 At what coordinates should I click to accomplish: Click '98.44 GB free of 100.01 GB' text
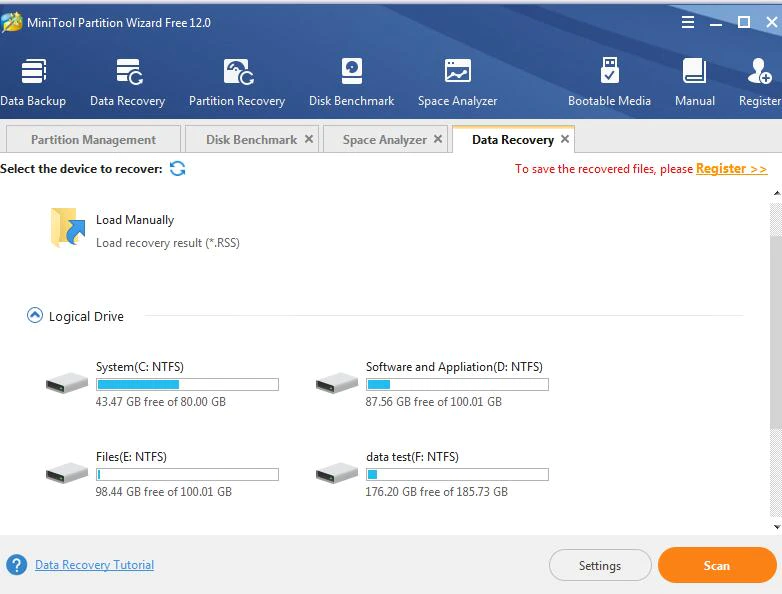pos(164,491)
